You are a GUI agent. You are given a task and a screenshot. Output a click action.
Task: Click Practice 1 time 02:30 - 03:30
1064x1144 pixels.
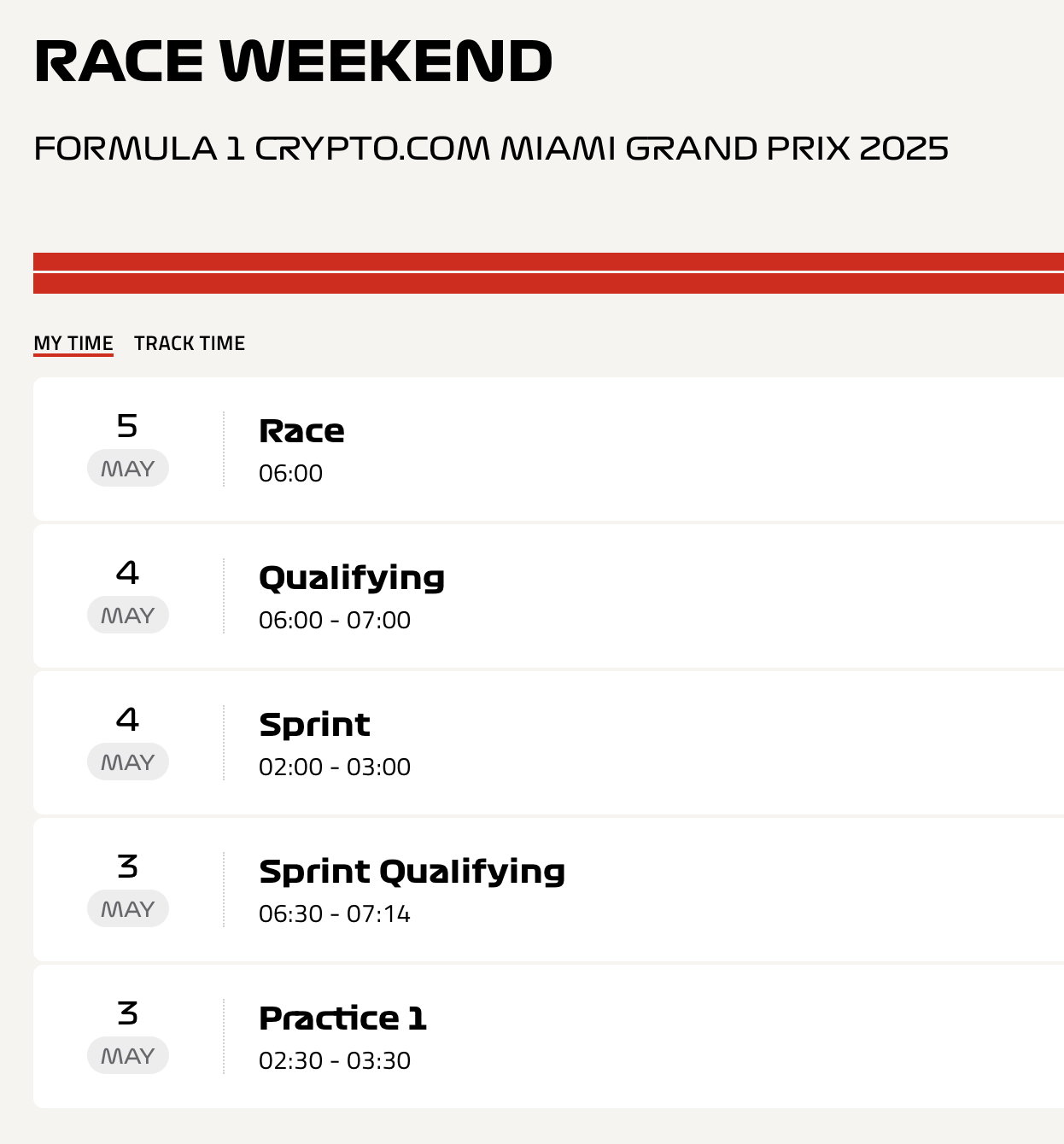(335, 1060)
